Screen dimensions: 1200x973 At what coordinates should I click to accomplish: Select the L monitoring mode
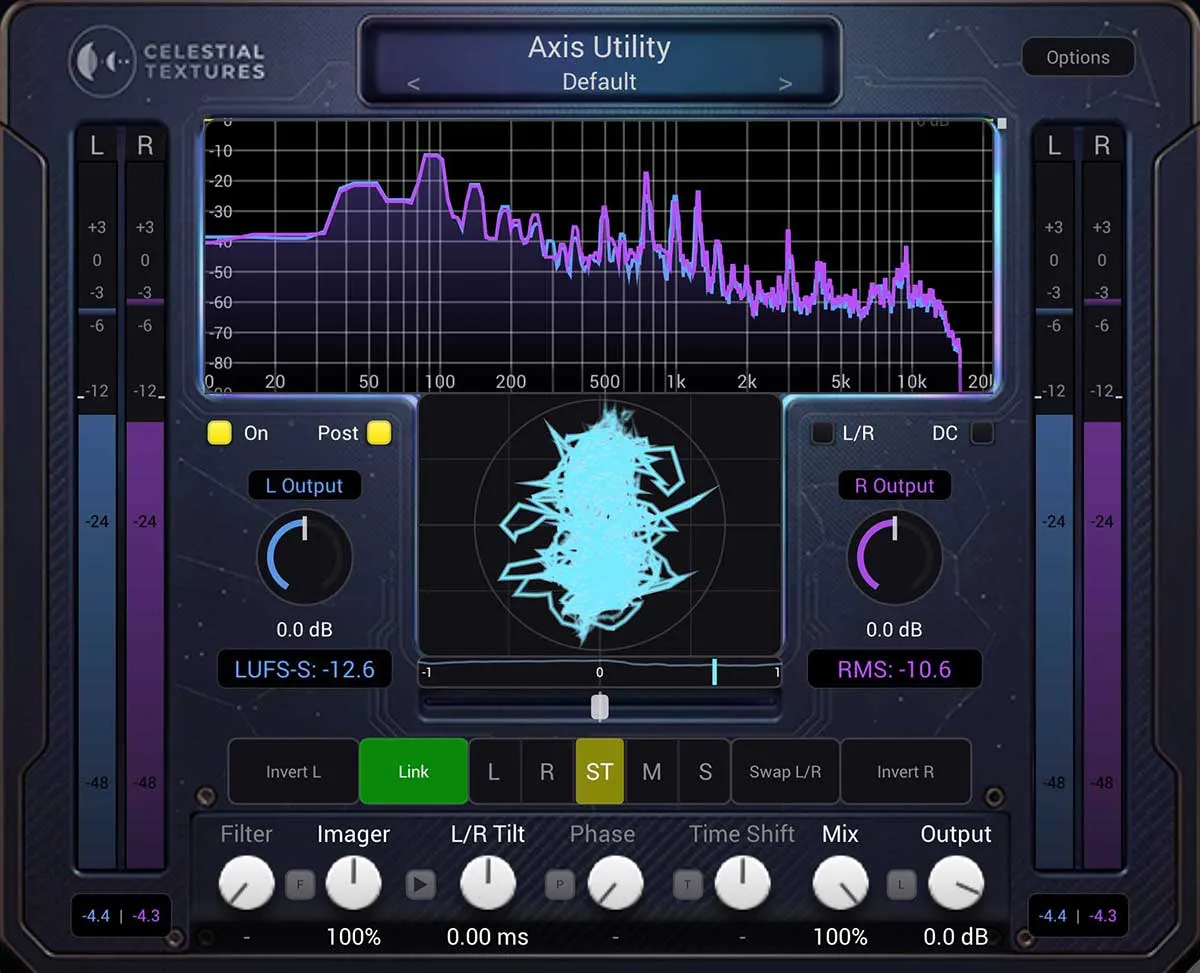[x=494, y=771]
